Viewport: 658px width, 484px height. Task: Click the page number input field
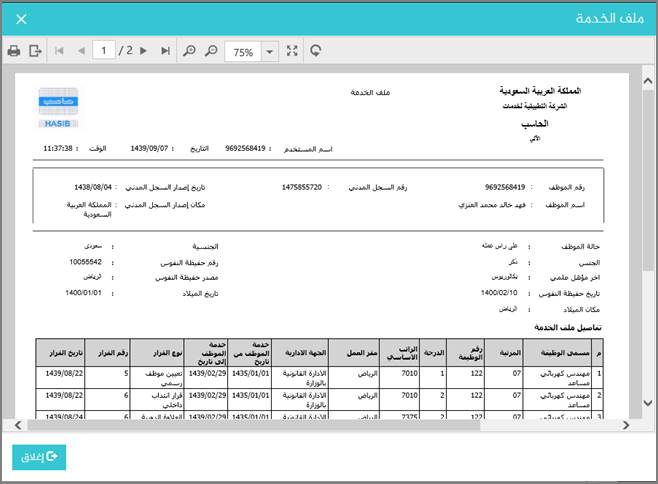click(x=104, y=51)
